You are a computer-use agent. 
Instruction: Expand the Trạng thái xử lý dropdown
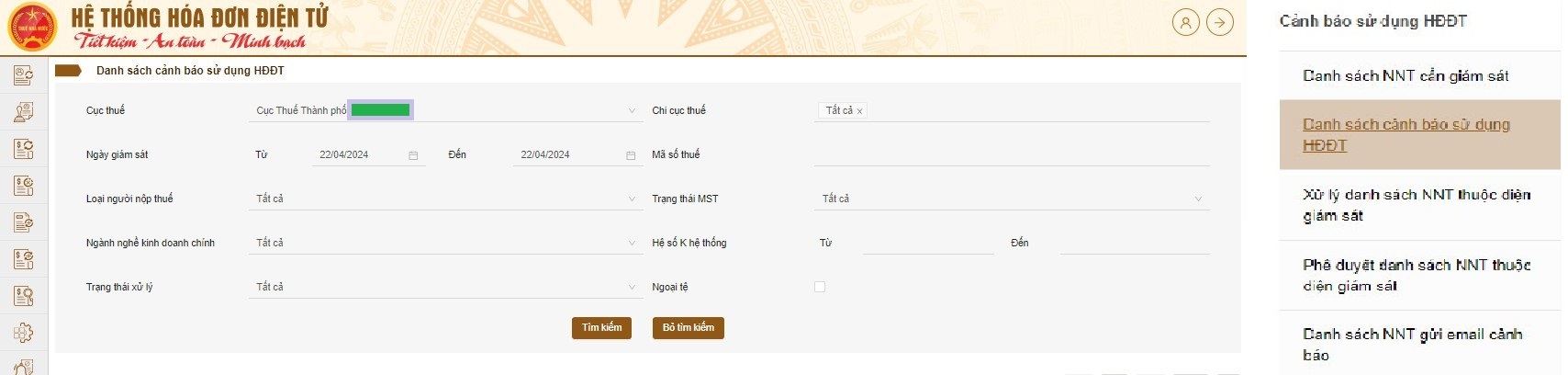(446, 287)
